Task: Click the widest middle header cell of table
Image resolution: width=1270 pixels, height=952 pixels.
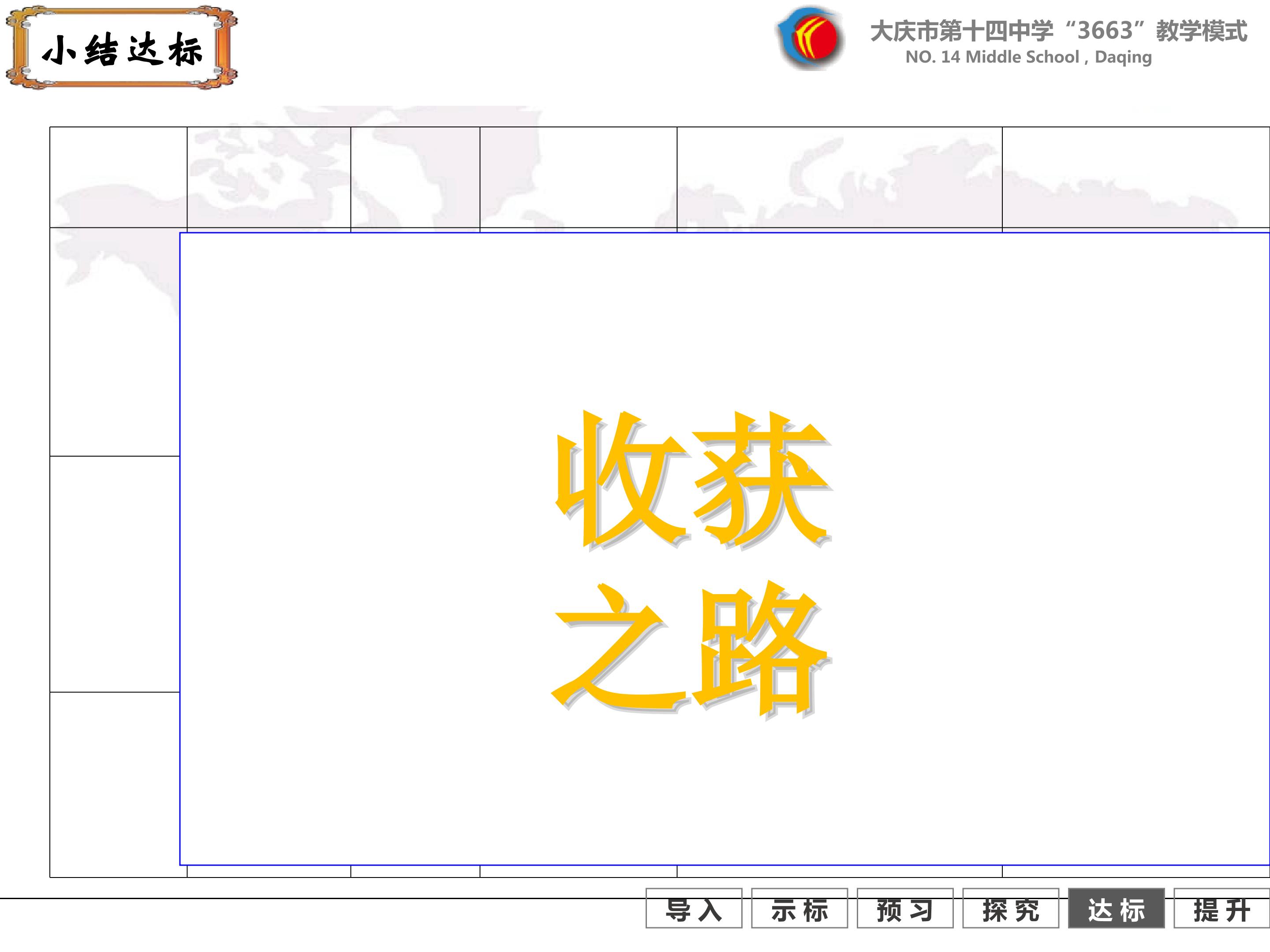Action: 840,177
